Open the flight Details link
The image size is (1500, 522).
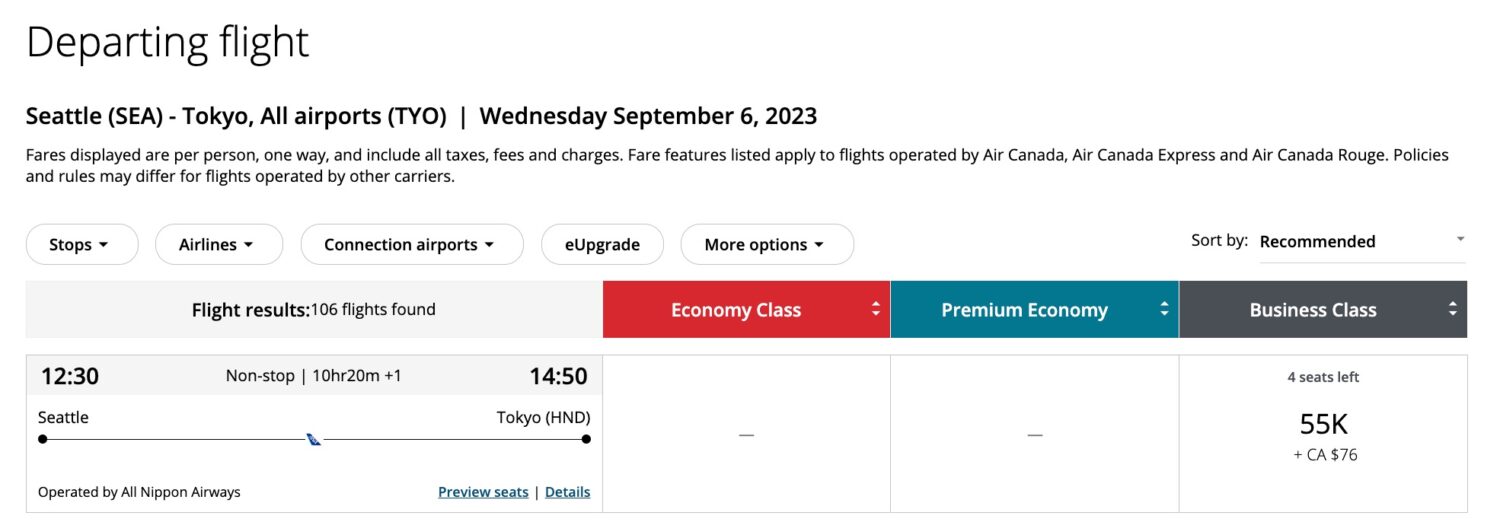click(x=567, y=492)
